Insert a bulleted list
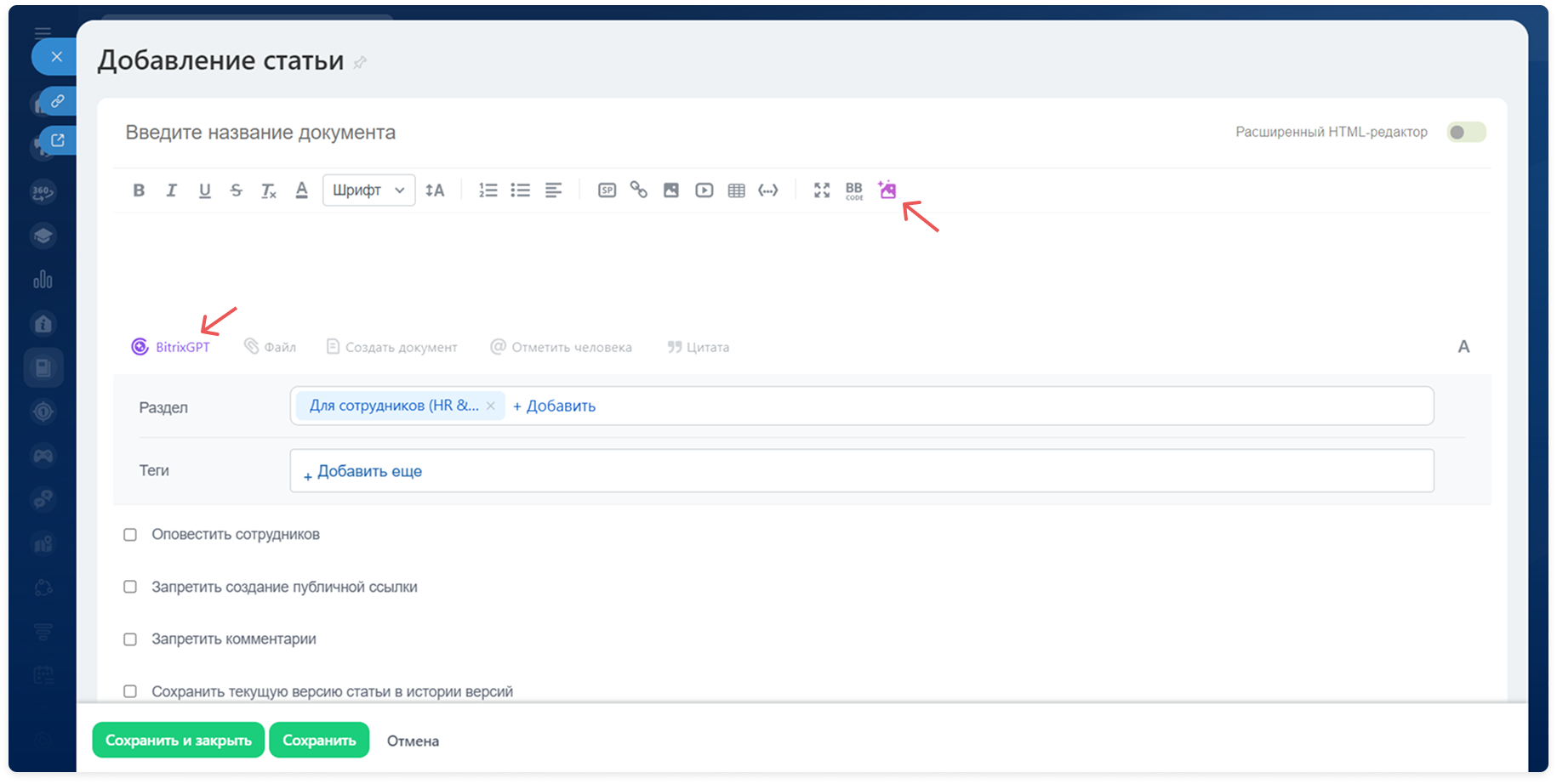Image resolution: width=1557 pixels, height=784 pixels. 520,190
